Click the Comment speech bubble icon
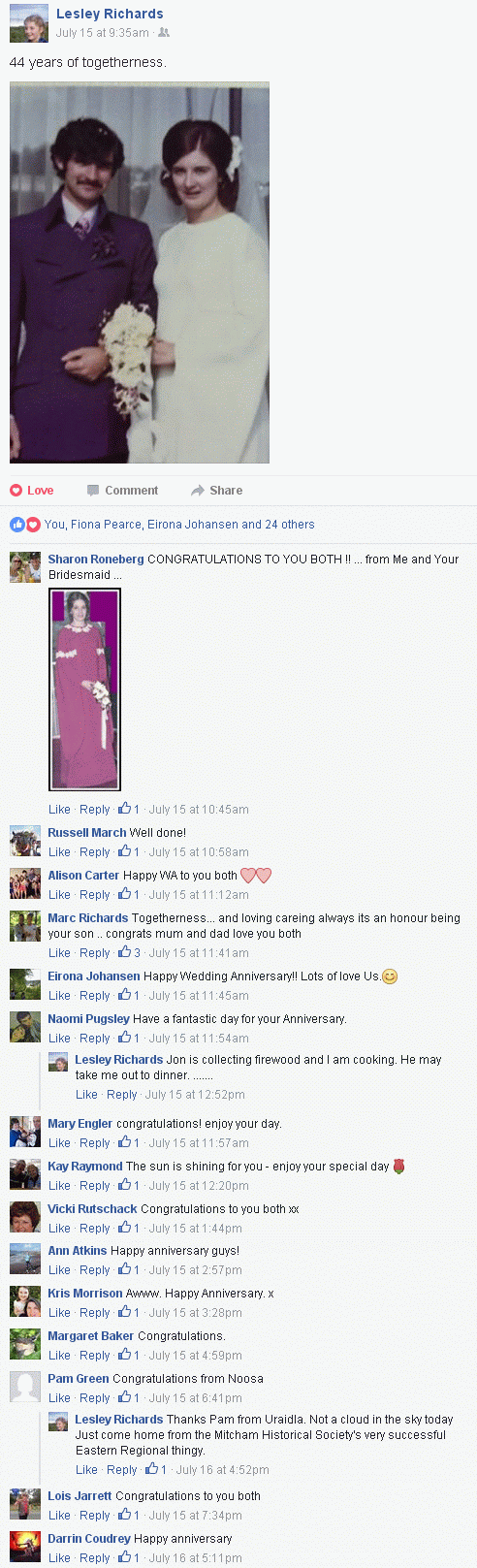This screenshot has height=1568, width=477. click(93, 490)
